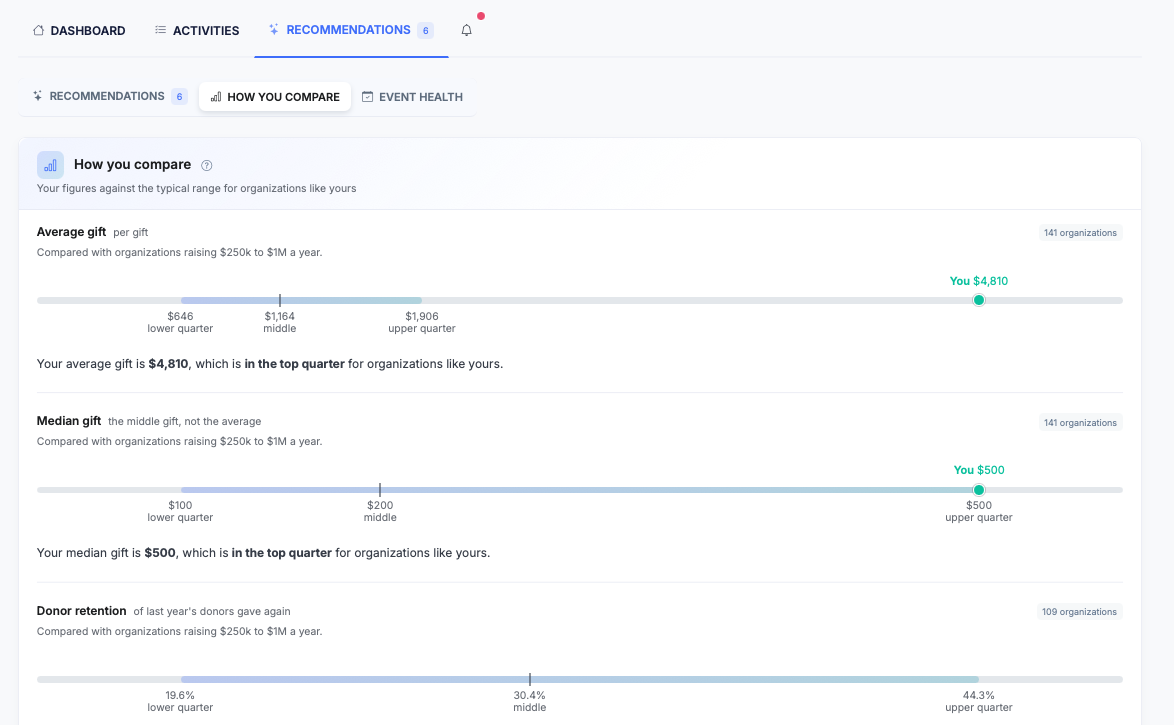1174x725 pixels.
Task: Select the How You Compare sub-tab
Action: (275, 97)
